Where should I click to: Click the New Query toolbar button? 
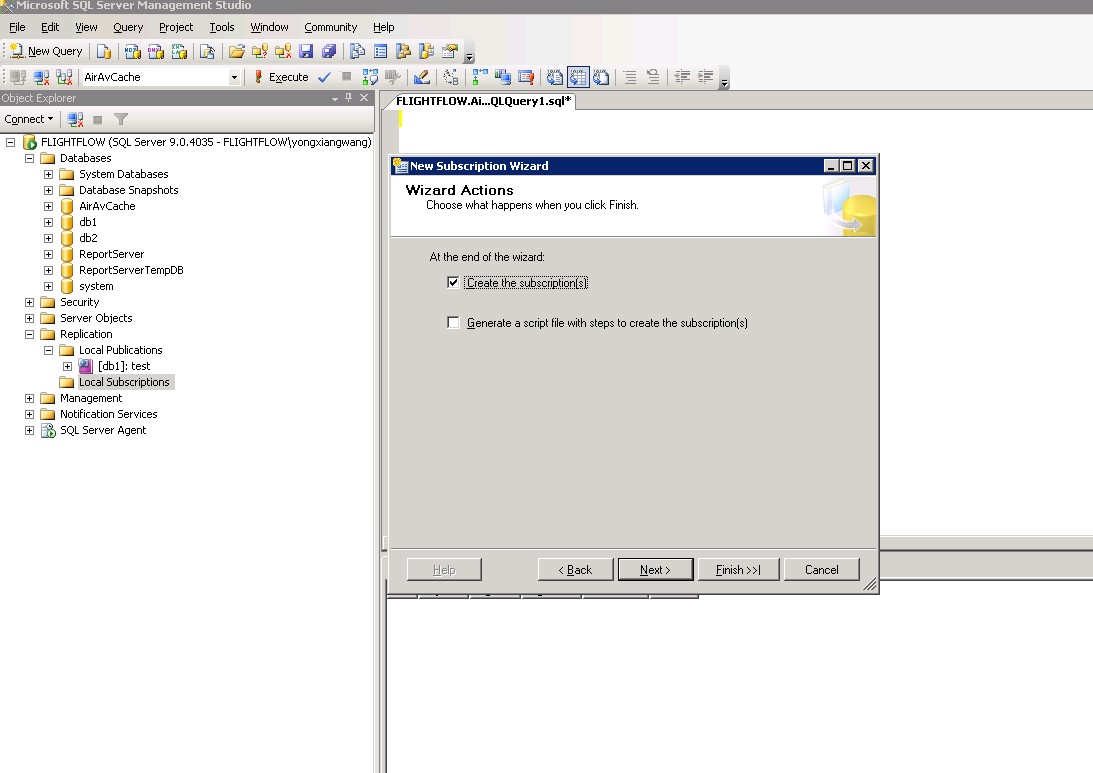(x=46, y=51)
